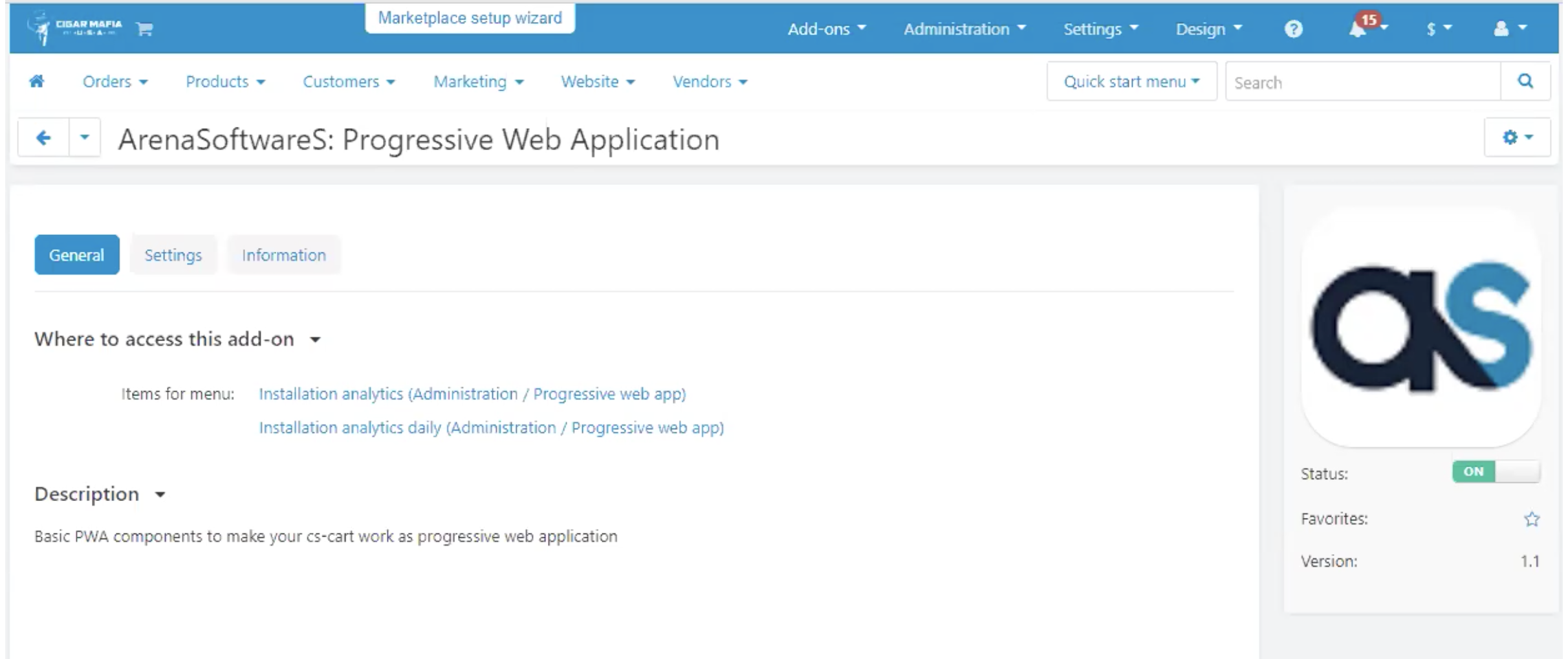1568x659 pixels.
Task: Open the Customers menu
Action: point(349,82)
